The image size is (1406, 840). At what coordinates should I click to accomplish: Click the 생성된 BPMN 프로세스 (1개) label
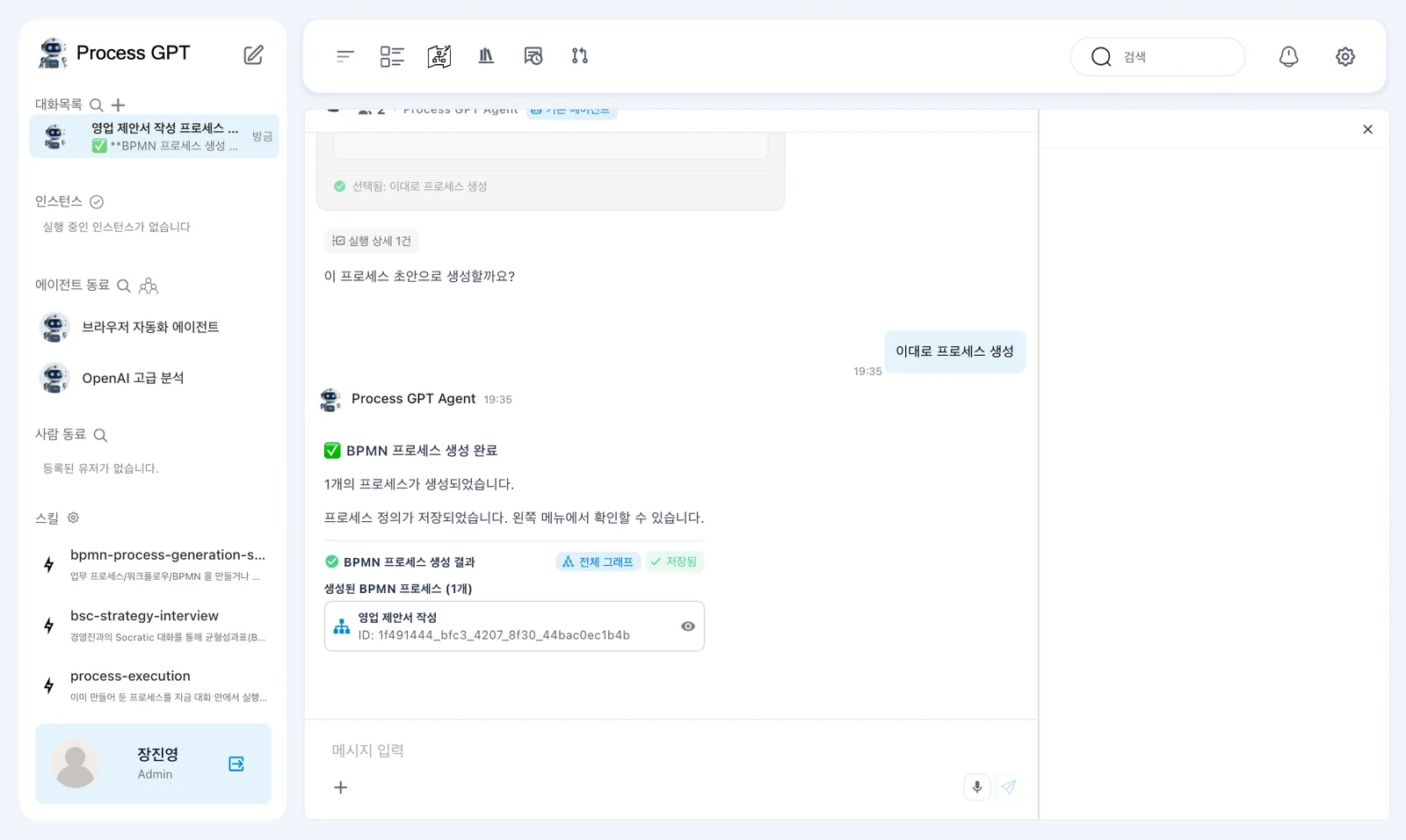(x=398, y=589)
